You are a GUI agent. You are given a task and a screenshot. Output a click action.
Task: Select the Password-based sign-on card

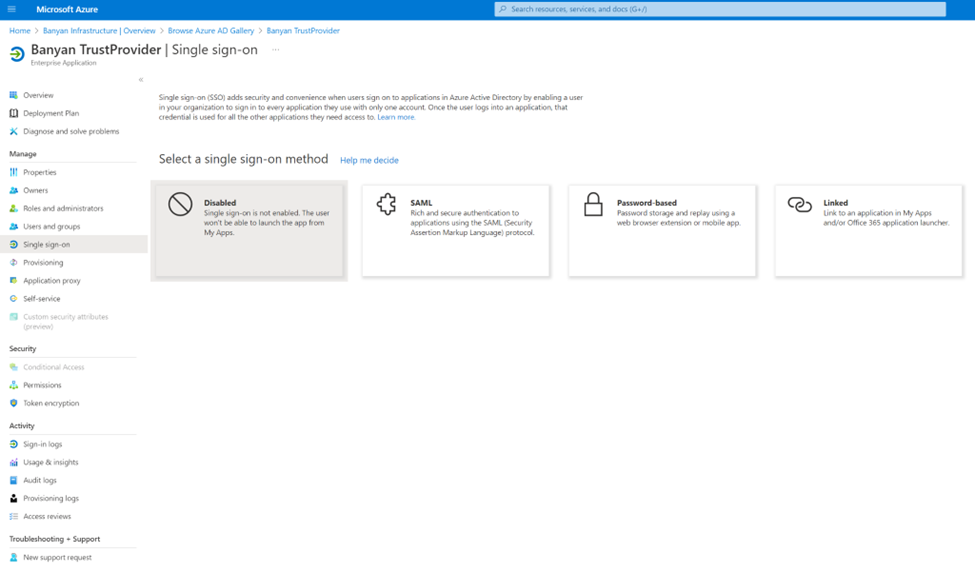point(662,231)
